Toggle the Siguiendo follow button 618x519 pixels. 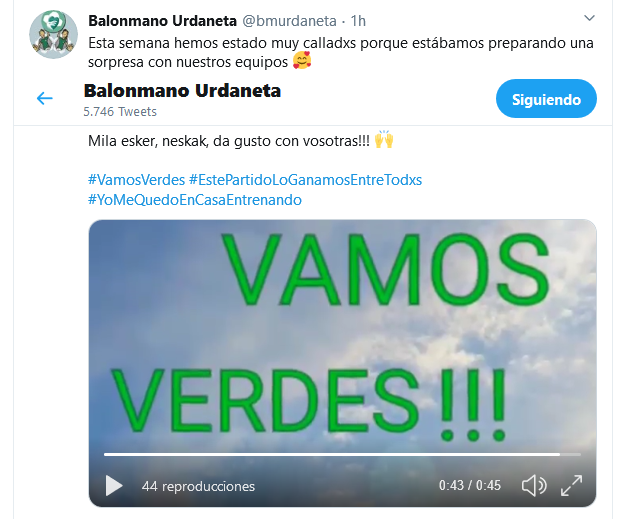(546, 99)
